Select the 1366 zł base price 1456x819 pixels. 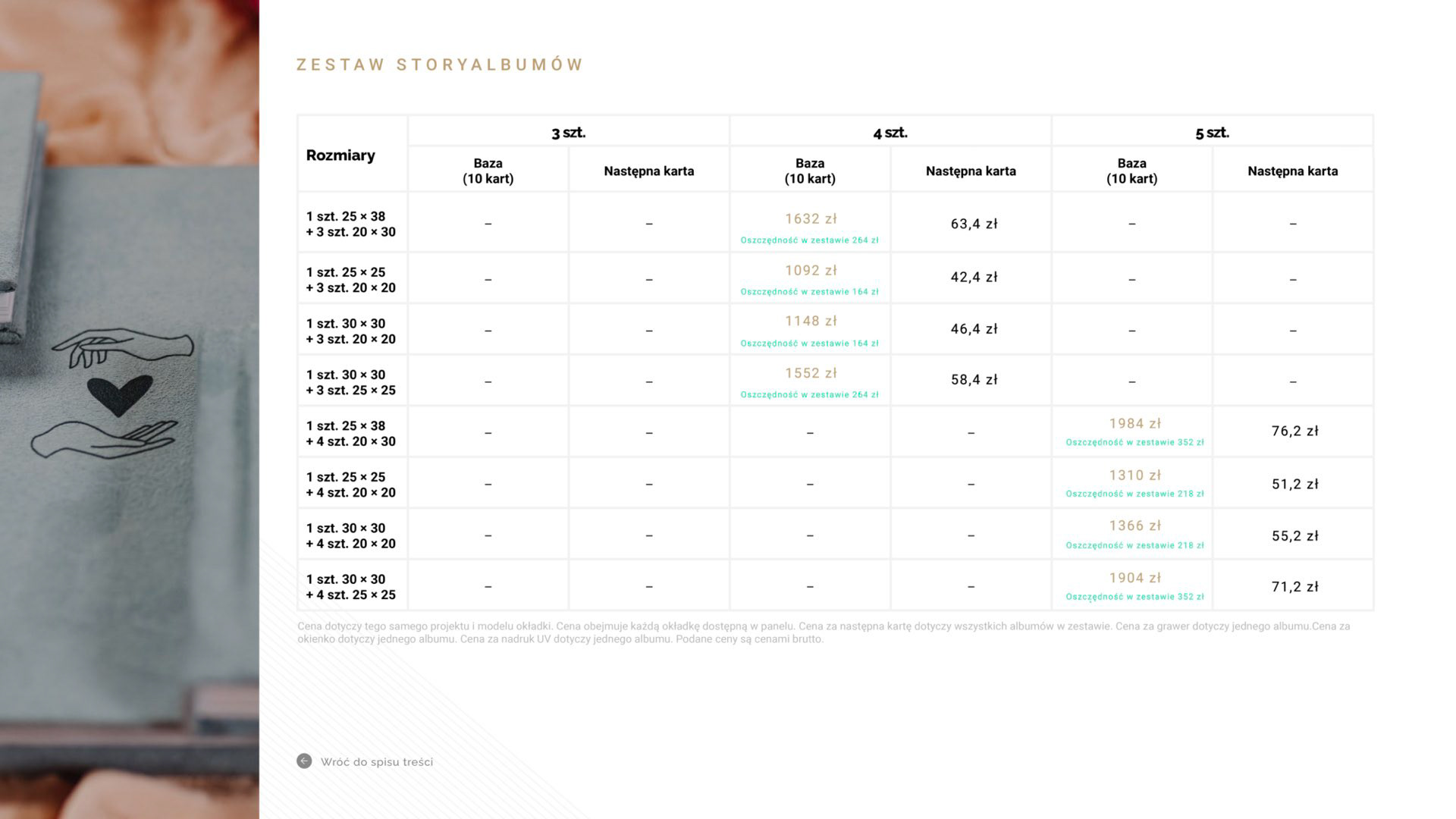(x=1134, y=526)
